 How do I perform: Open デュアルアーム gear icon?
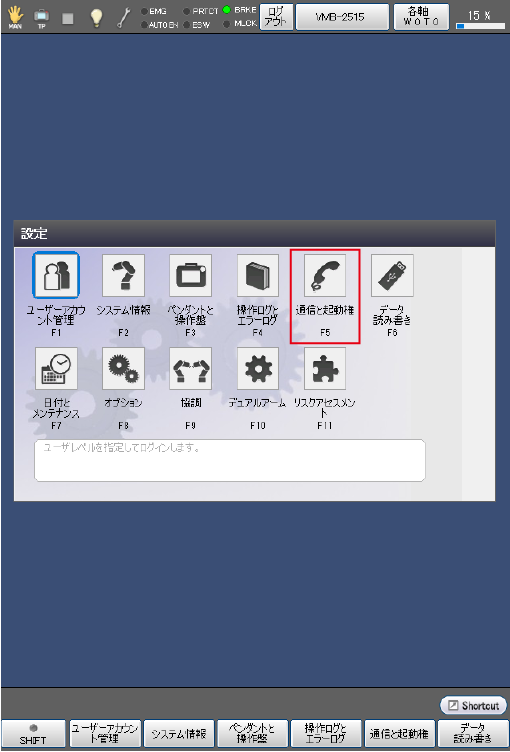[x=258, y=368]
